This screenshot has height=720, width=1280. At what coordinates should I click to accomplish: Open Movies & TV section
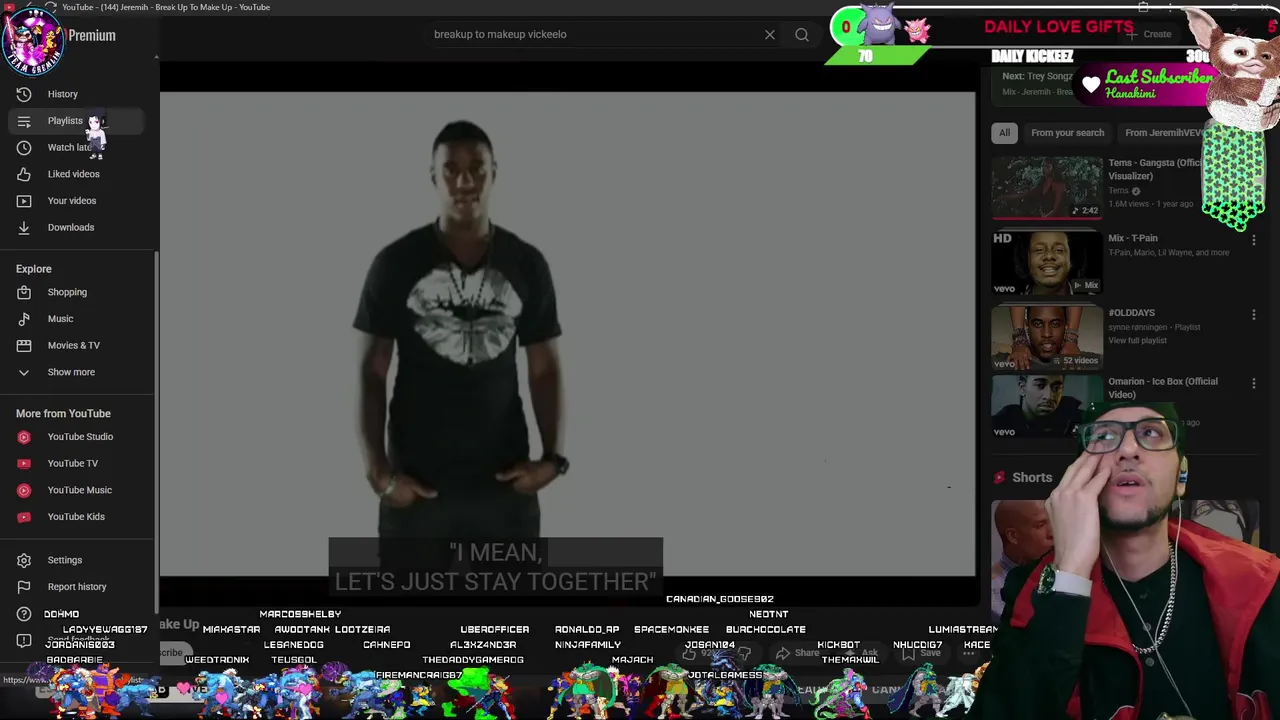77,345
